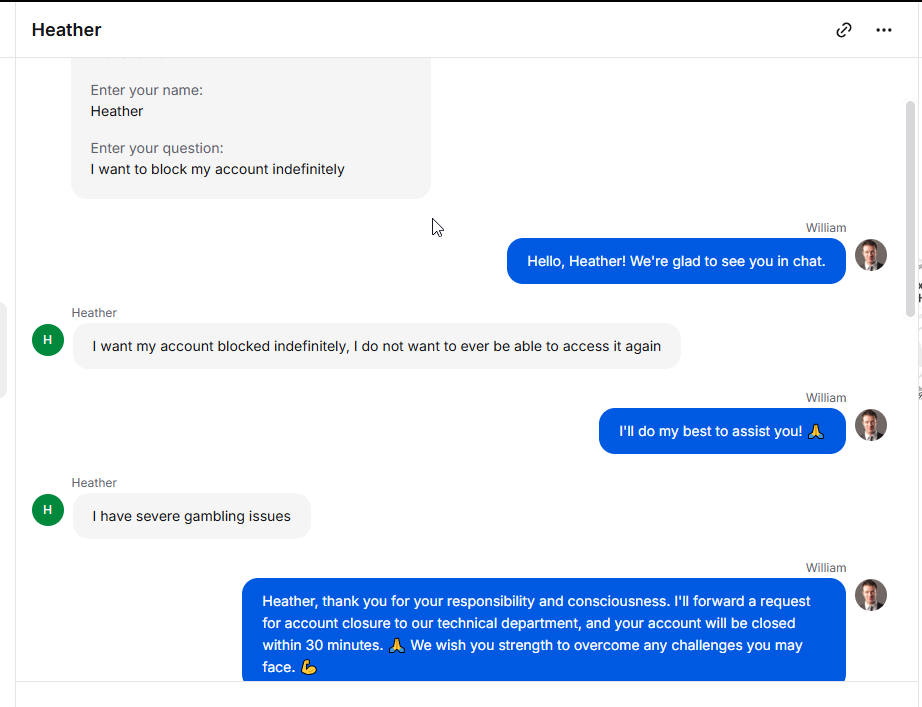The height and width of the screenshot is (707, 922).
Task: Open the three-dots more options menu
Action: tap(884, 30)
